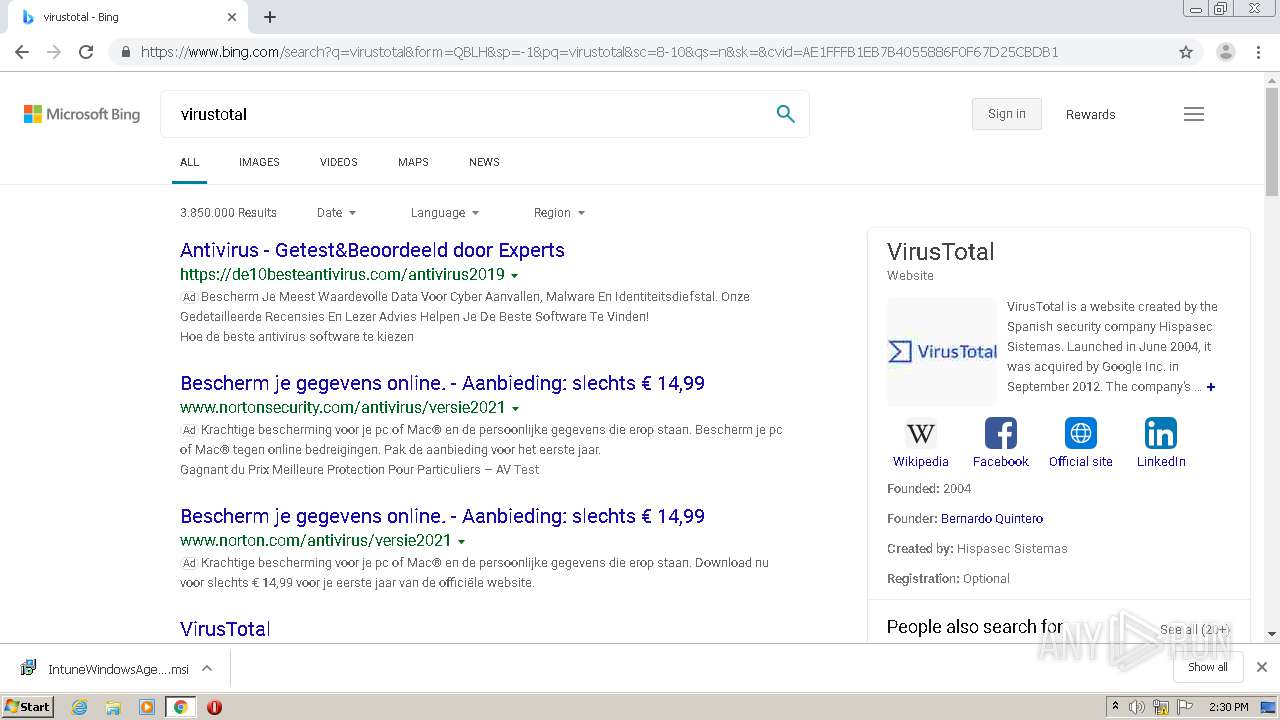This screenshot has width=1280, height=720.
Task: Switch to the IMAGES tab
Action: coord(259,162)
